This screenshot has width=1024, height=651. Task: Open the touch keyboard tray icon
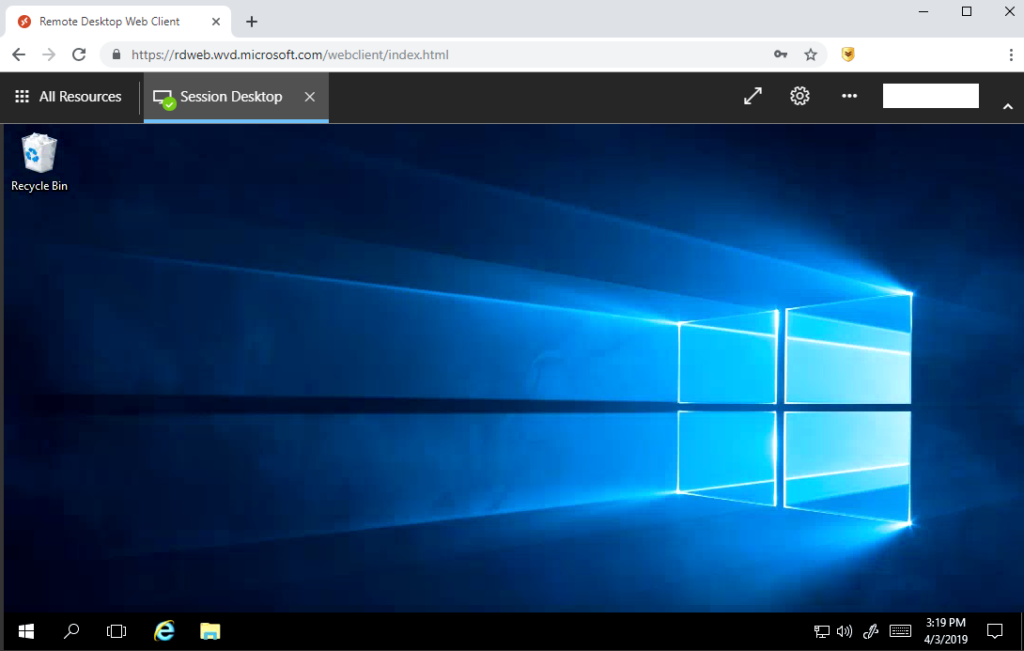pyautogui.click(x=901, y=631)
